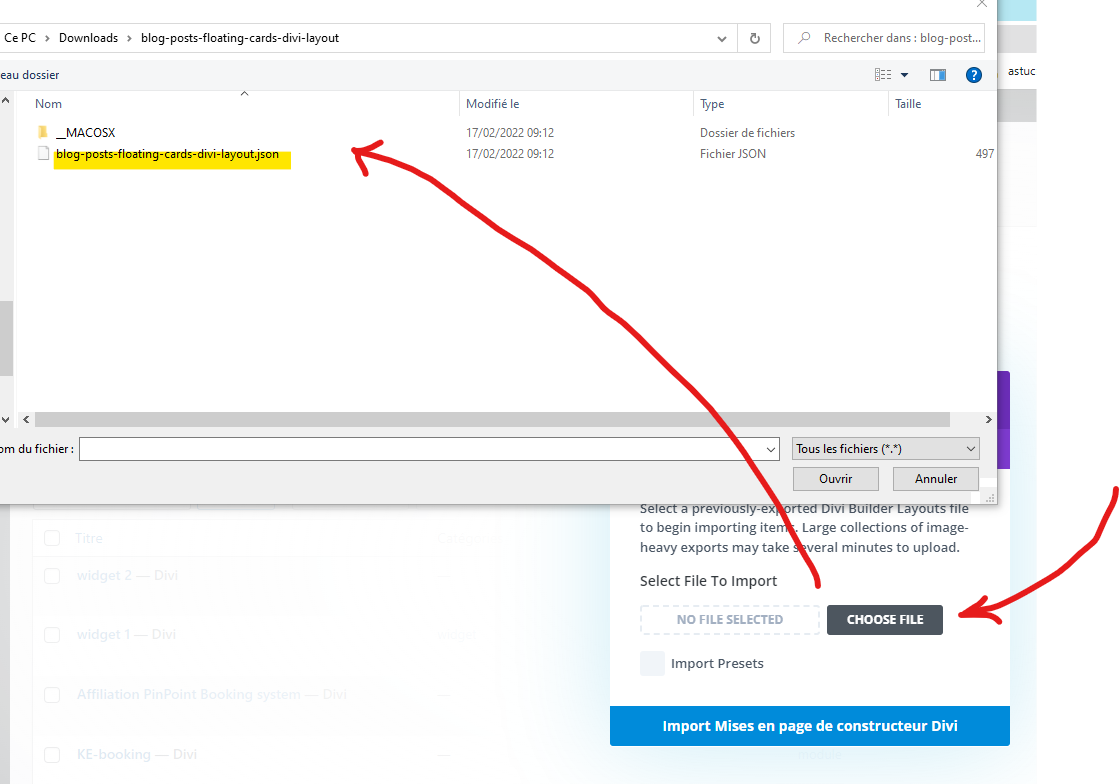Go to Downloads in the breadcrumb path
This screenshot has height=784, width=1120.
88,38
